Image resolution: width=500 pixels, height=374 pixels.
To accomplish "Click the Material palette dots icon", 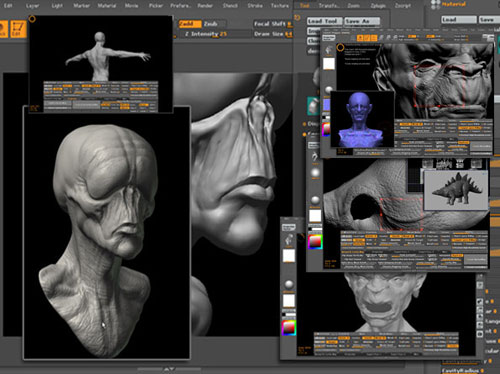I will 435,4.
